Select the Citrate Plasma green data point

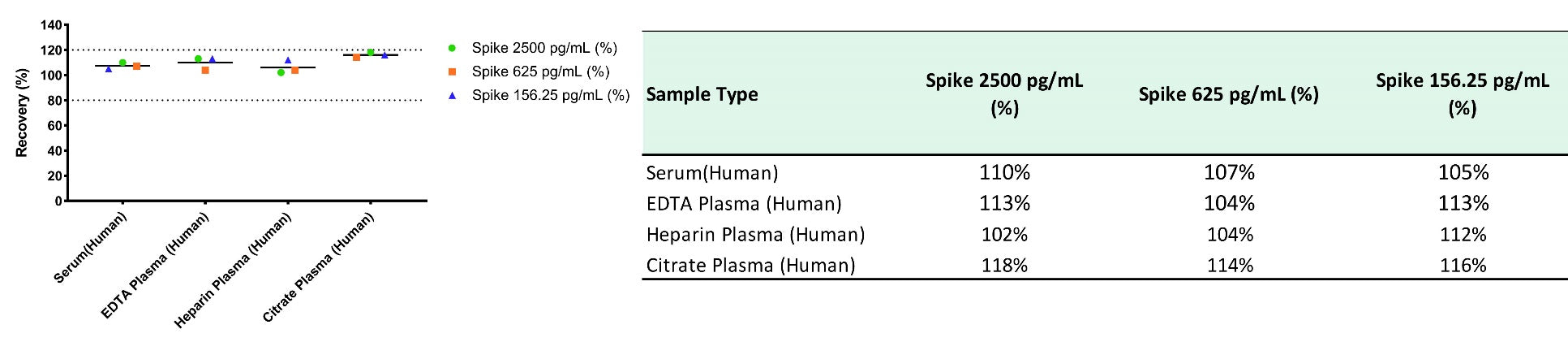[371, 52]
